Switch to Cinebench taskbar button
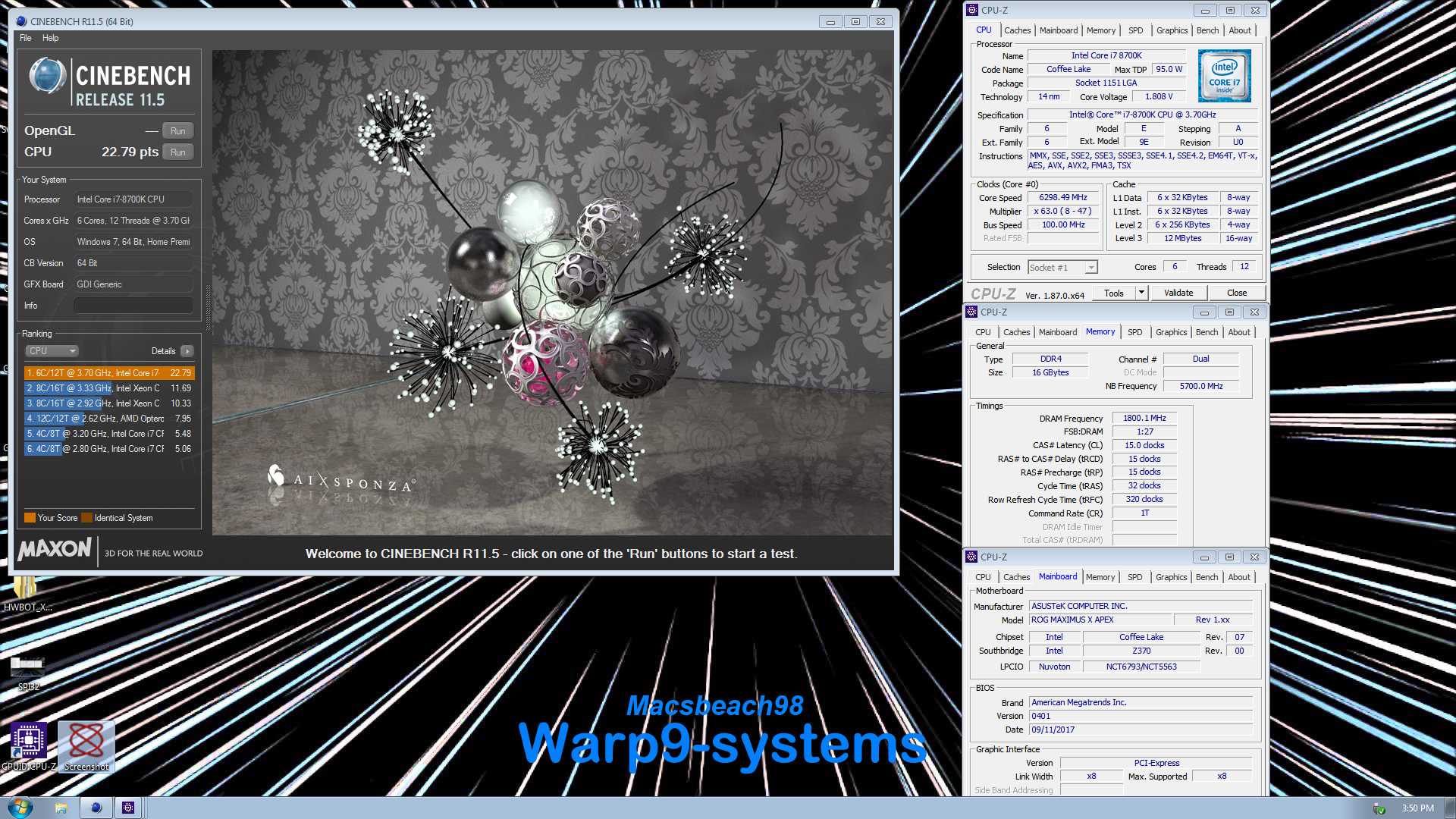Screen dimensions: 1456x819 coord(96,808)
